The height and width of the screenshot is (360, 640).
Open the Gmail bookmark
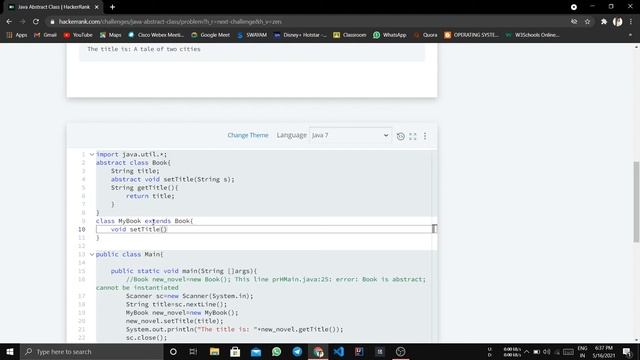[x=45, y=35]
